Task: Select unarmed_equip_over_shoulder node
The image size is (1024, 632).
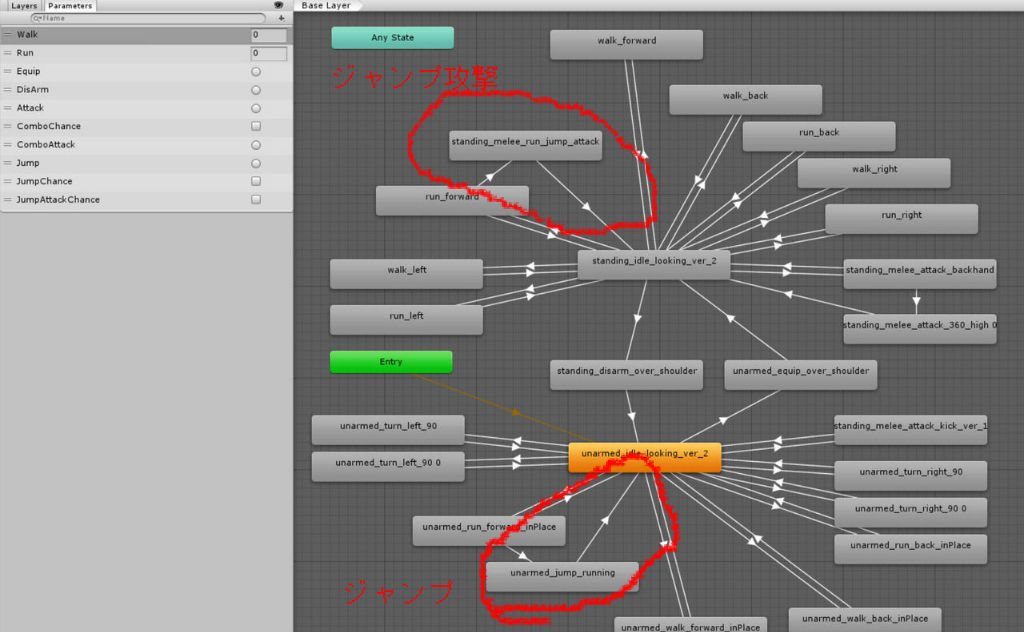Action: click(x=801, y=375)
